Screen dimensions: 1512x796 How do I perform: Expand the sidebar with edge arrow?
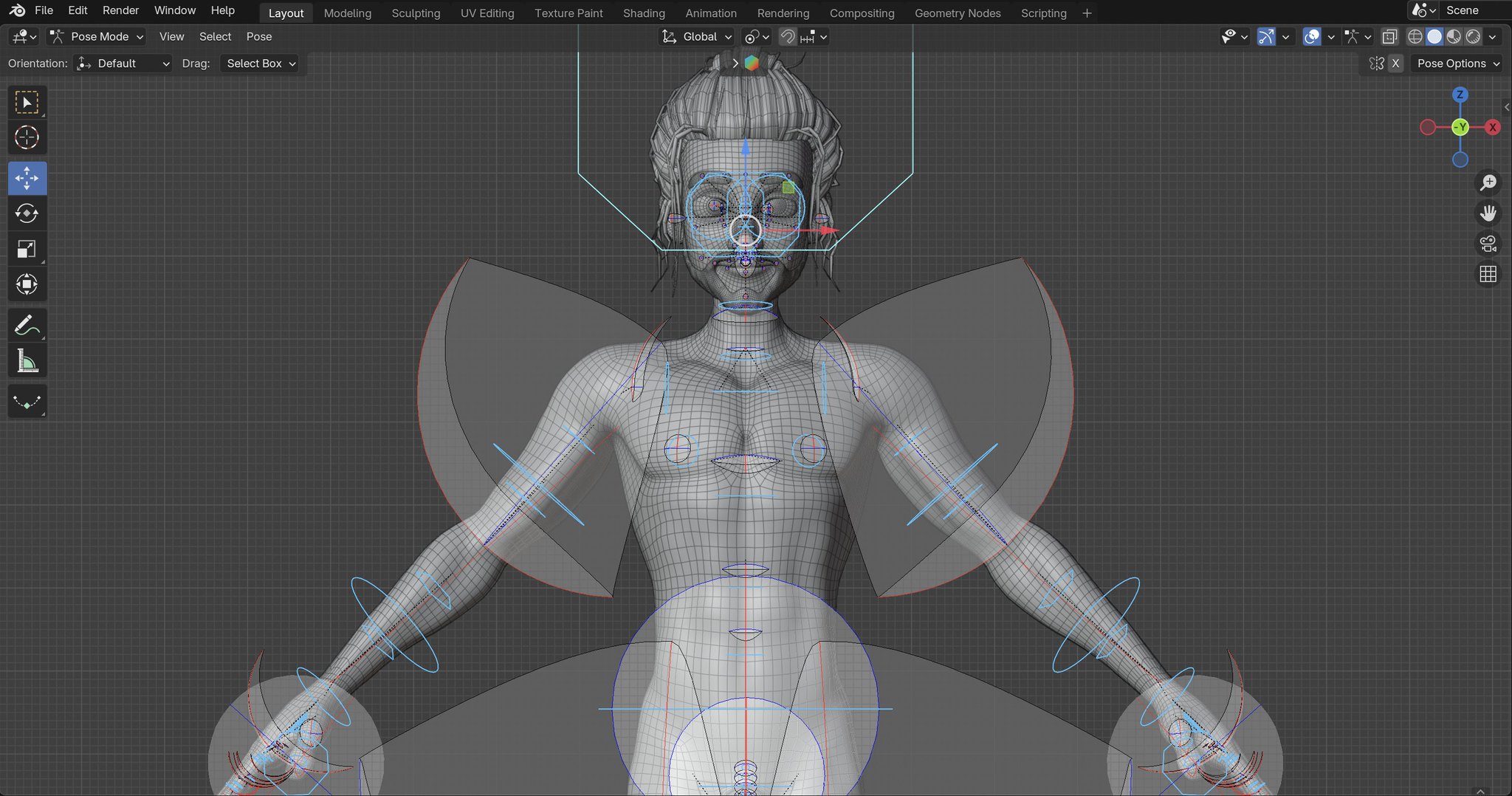click(1507, 107)
